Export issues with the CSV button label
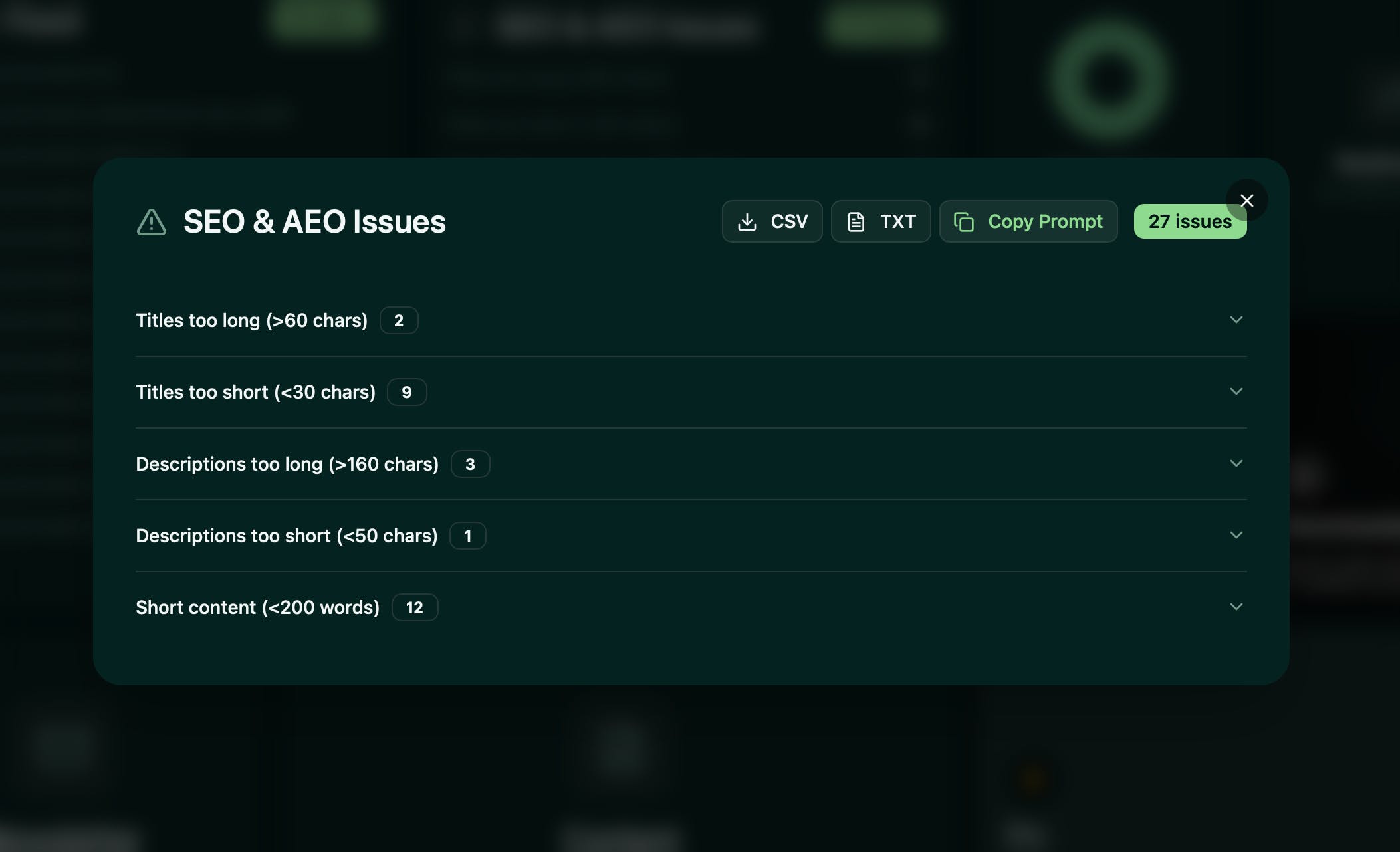1400x852 pixels. click(789, 222)
